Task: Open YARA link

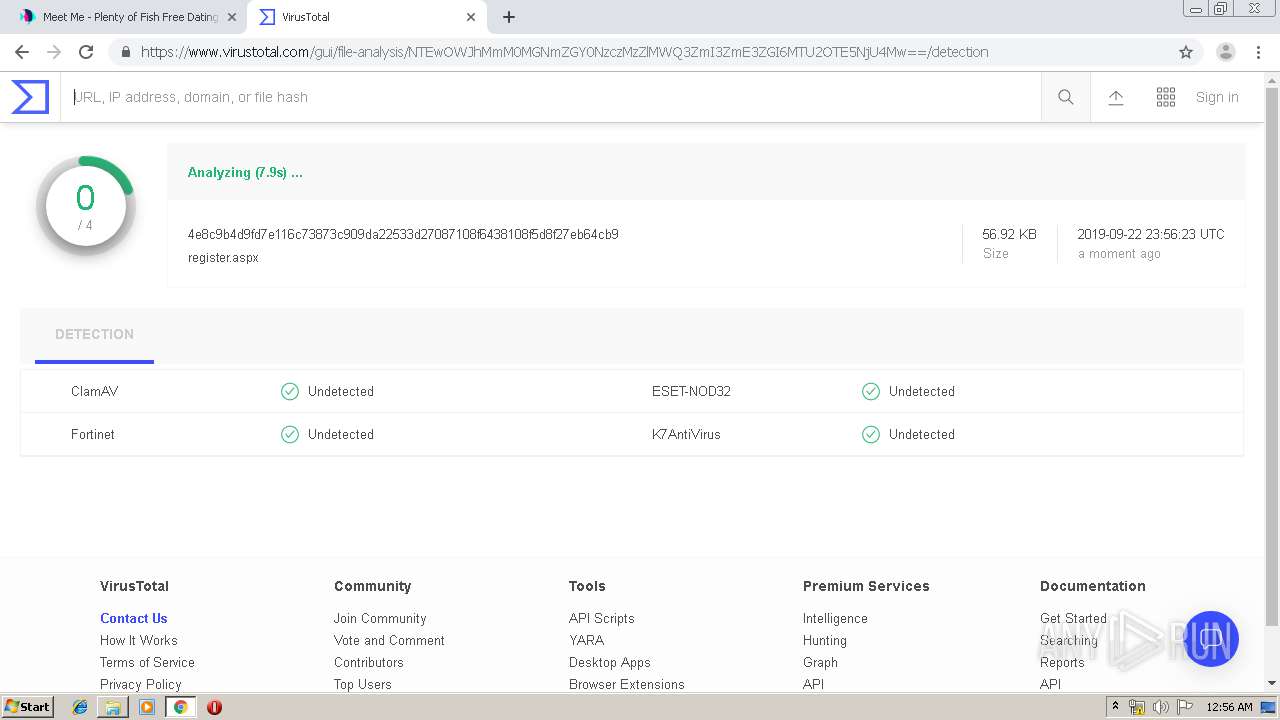Action: 586,640
